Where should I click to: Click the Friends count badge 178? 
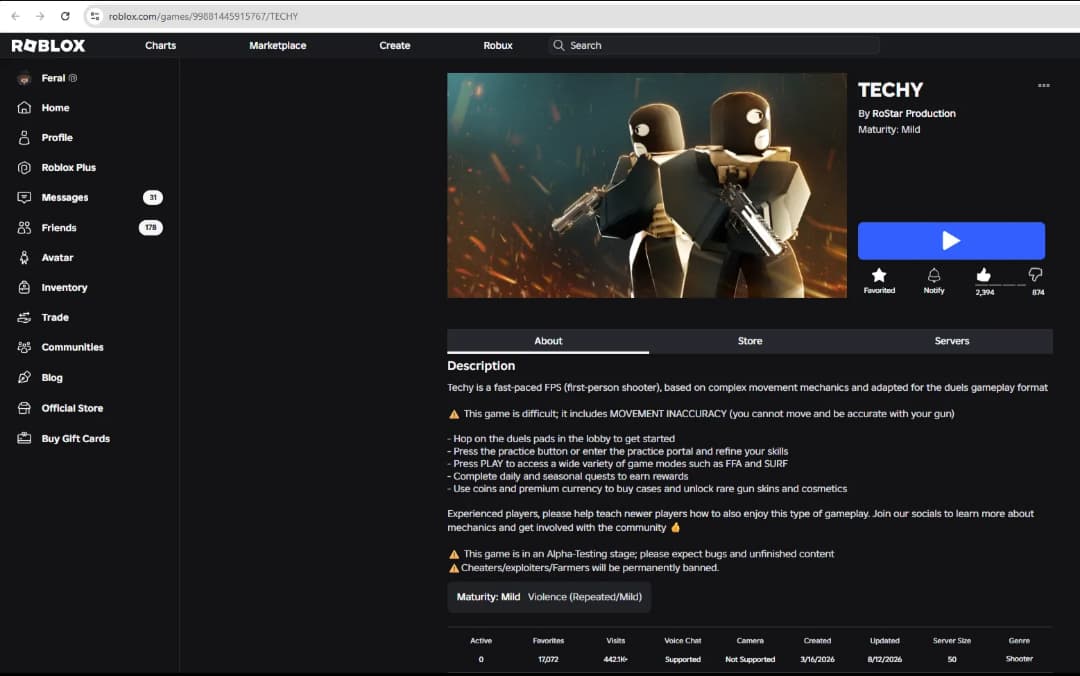pyautogui.click(x=151, y=227)
